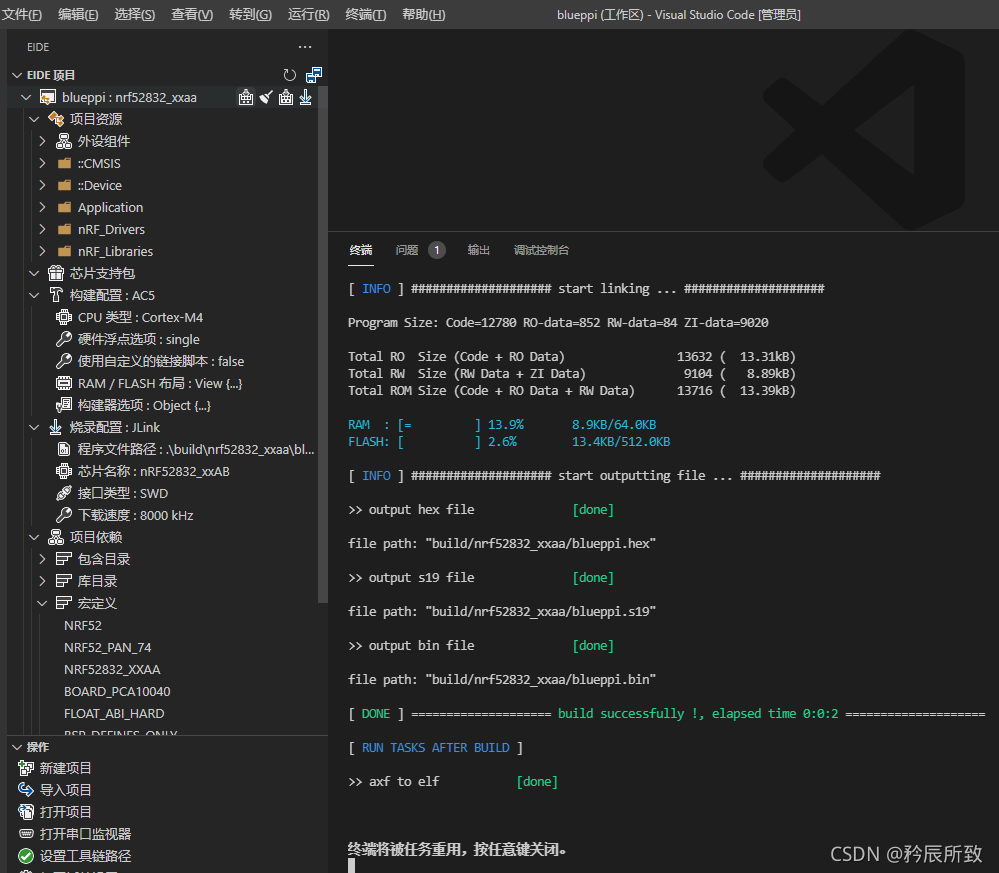Image resolution: width=999 pixels, height=873 pixels.
Task: Click the switch workspace icon beside refresh
Action: click(x=313, y=75)
